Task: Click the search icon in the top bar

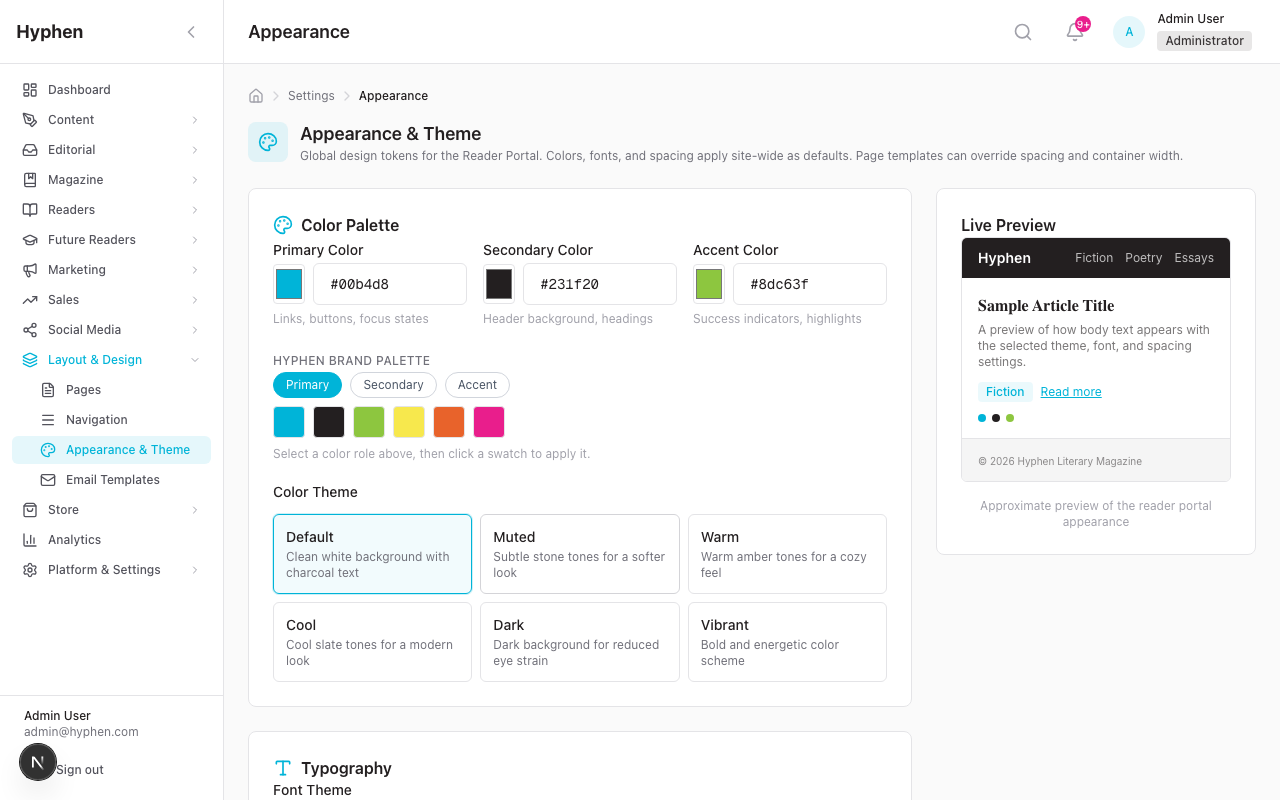Action: pos(1022,31)
